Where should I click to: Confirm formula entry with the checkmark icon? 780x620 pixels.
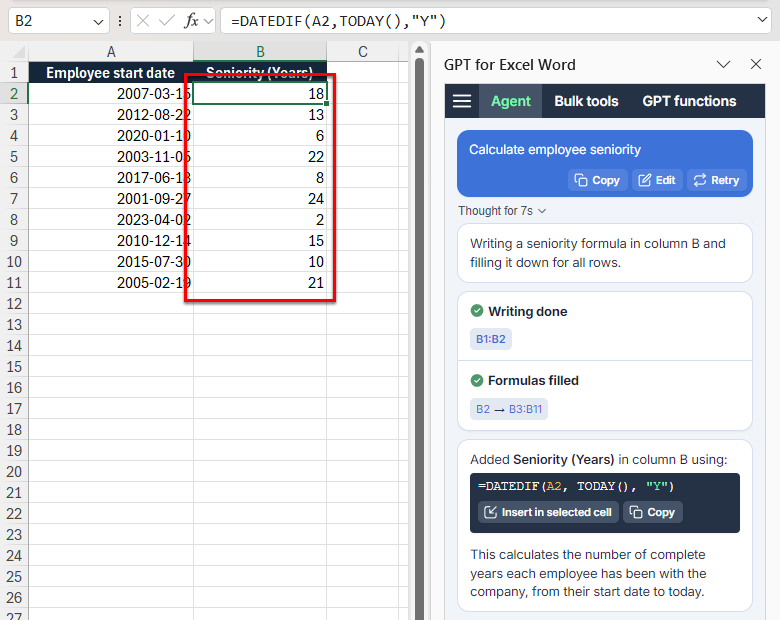click(167, 21)
